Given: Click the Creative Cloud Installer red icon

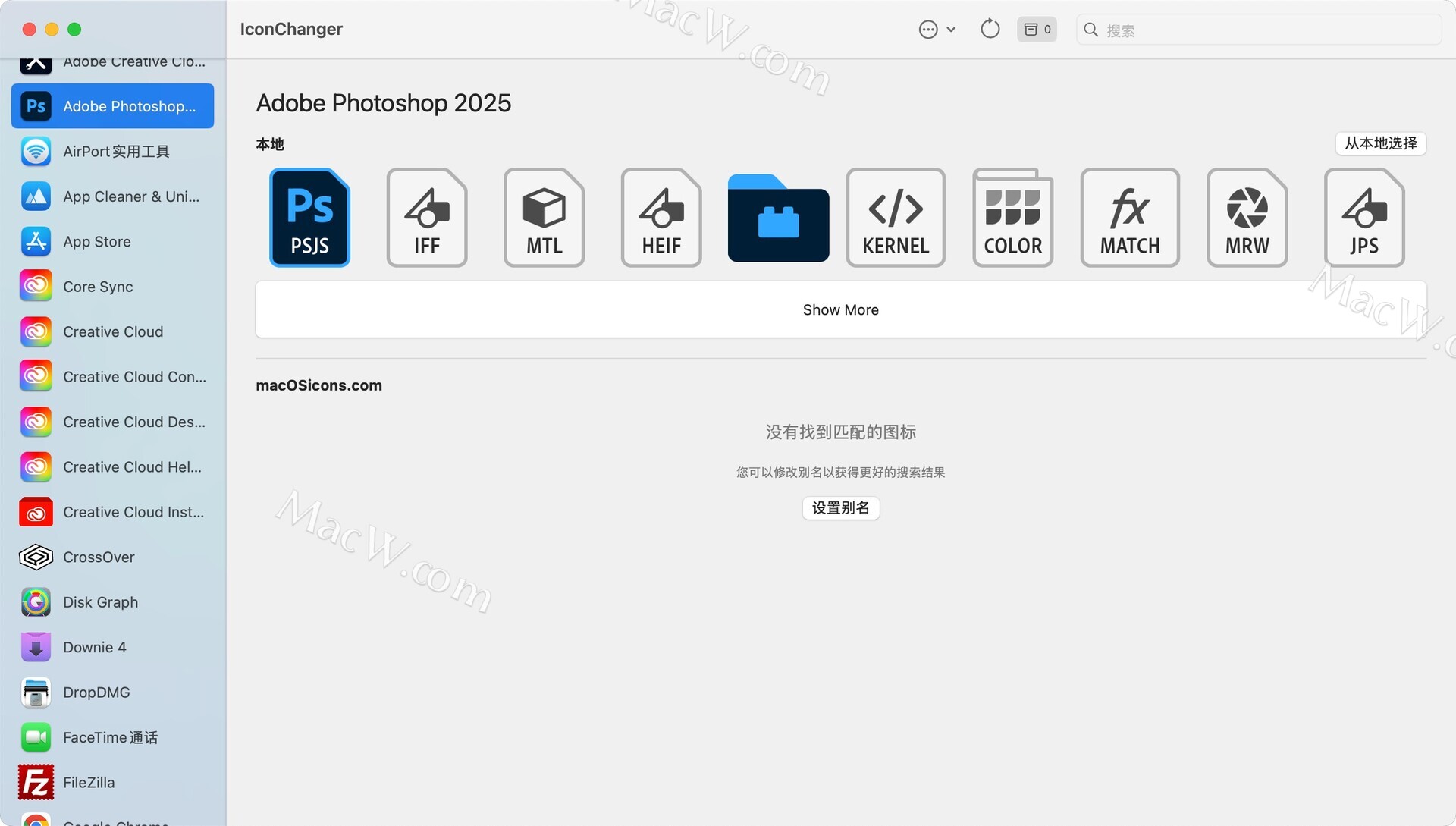Looking at the screenshot, I should 36,512.
